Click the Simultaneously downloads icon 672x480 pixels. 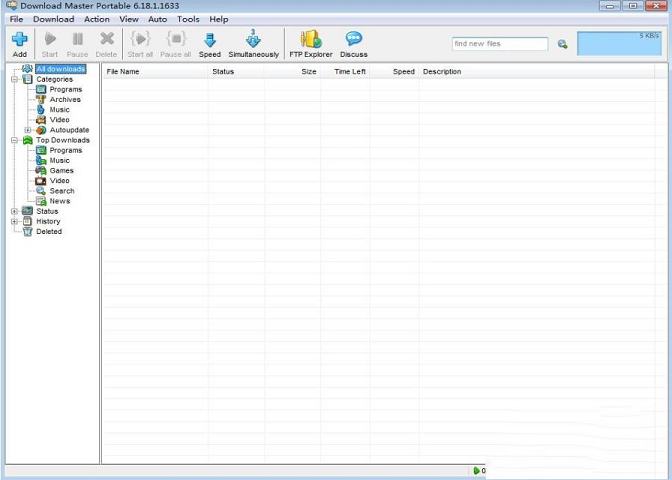pos(253,40)
